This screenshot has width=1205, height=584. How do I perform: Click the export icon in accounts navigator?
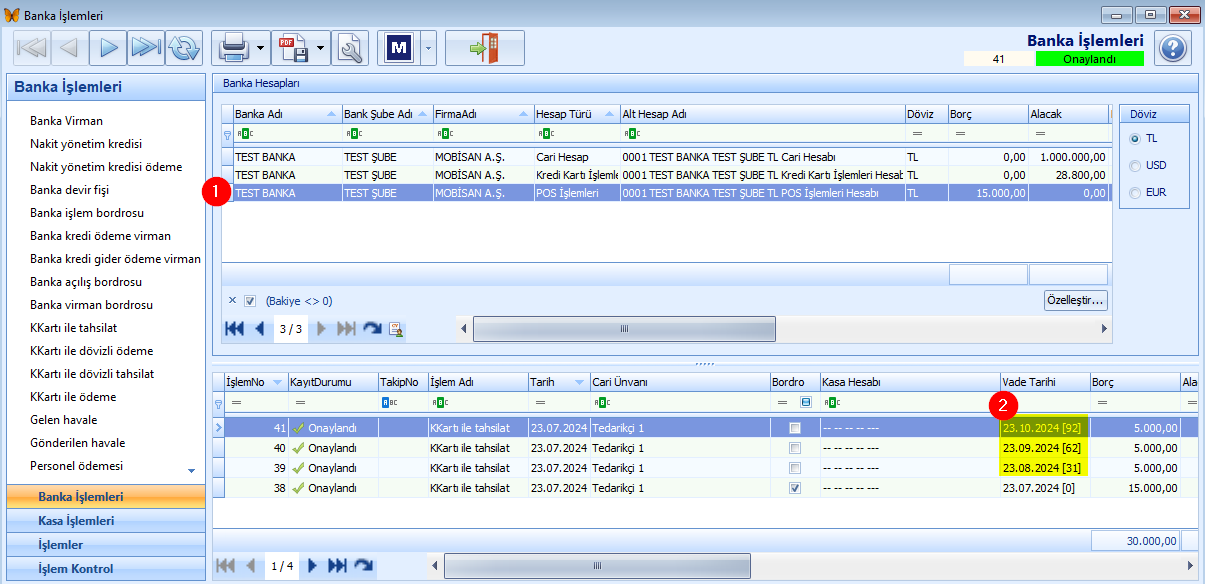[x=396, y=328]
